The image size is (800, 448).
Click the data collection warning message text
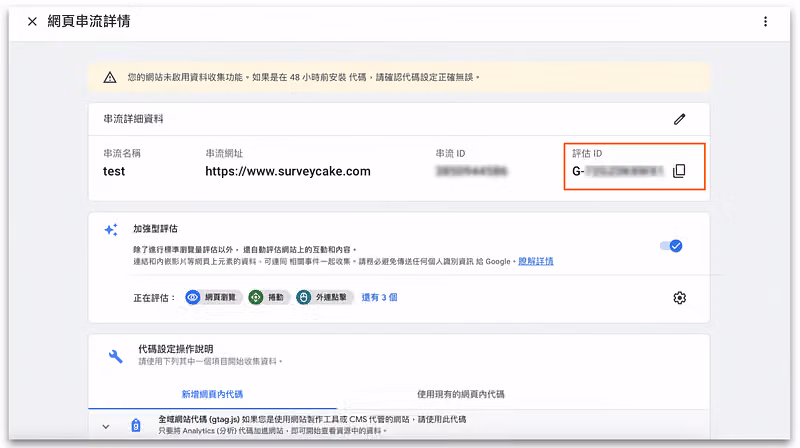(x=304, y=78)
